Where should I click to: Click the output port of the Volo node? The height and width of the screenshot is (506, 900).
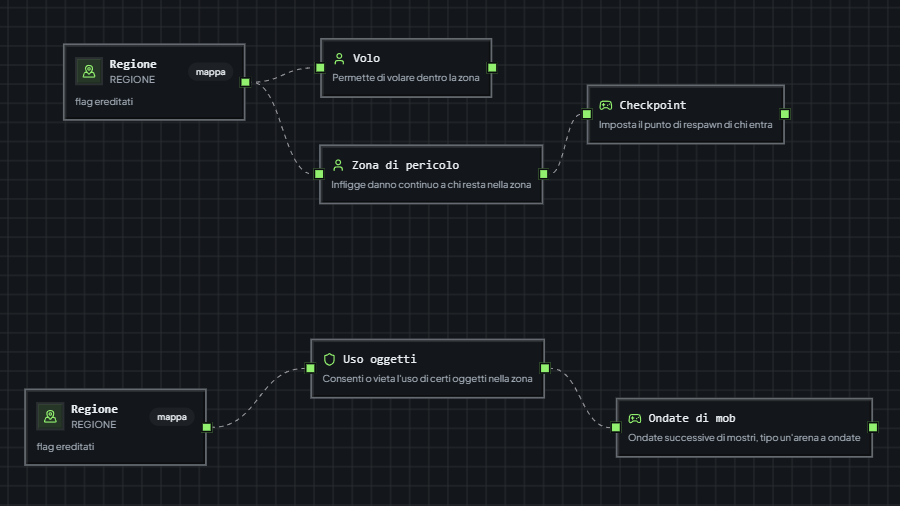point(492,68)
